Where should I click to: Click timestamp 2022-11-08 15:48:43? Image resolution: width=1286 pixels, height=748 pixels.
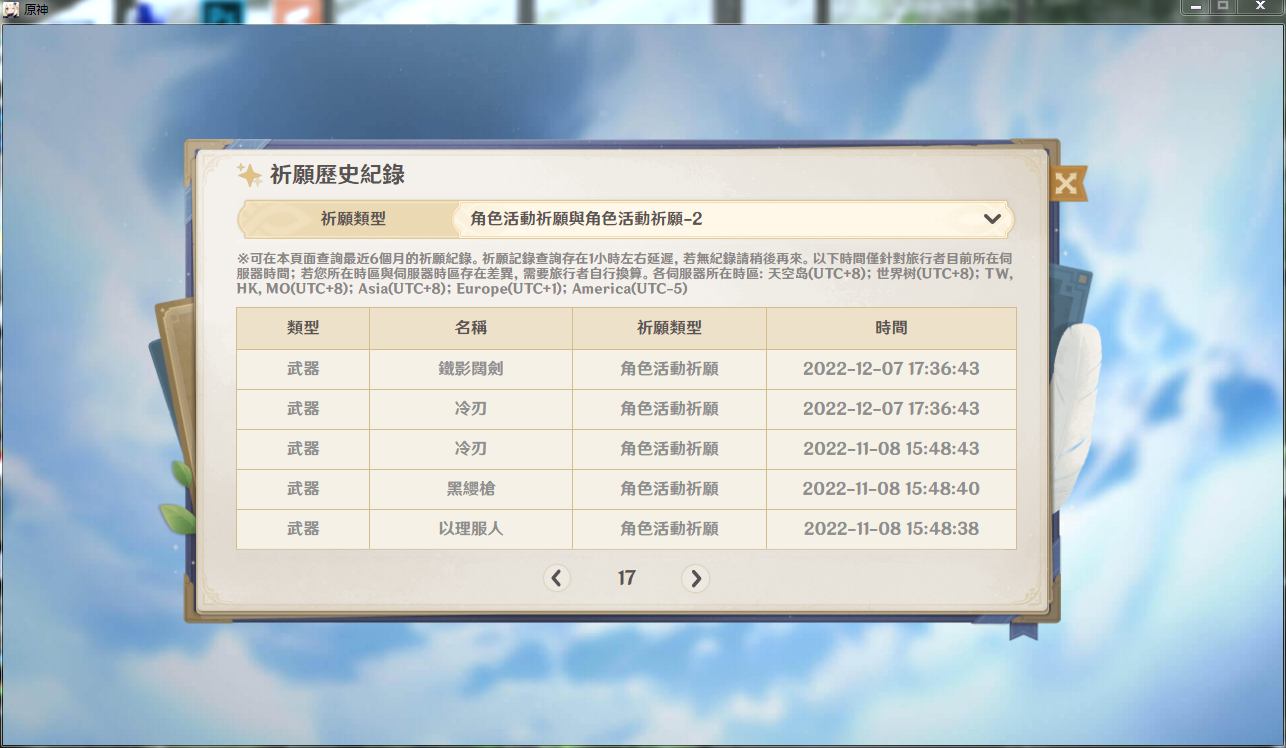pos(891,449)
